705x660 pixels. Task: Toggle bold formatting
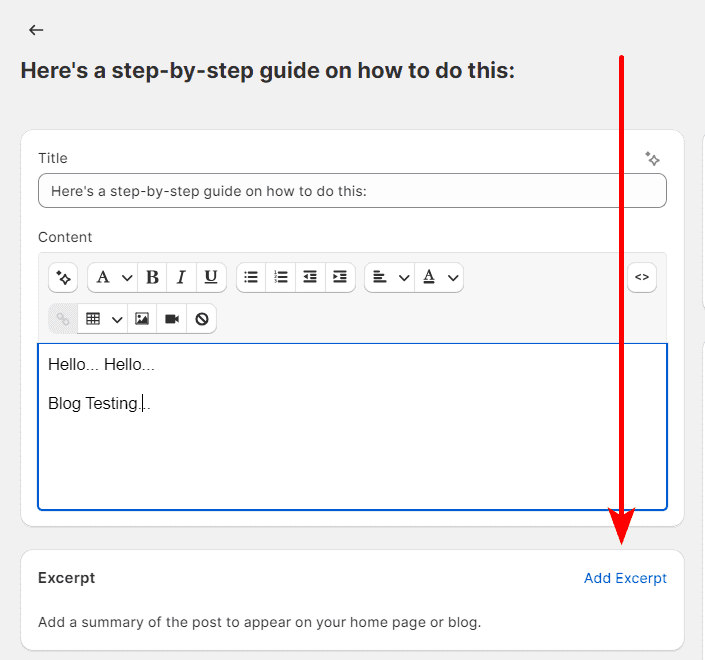152,278
